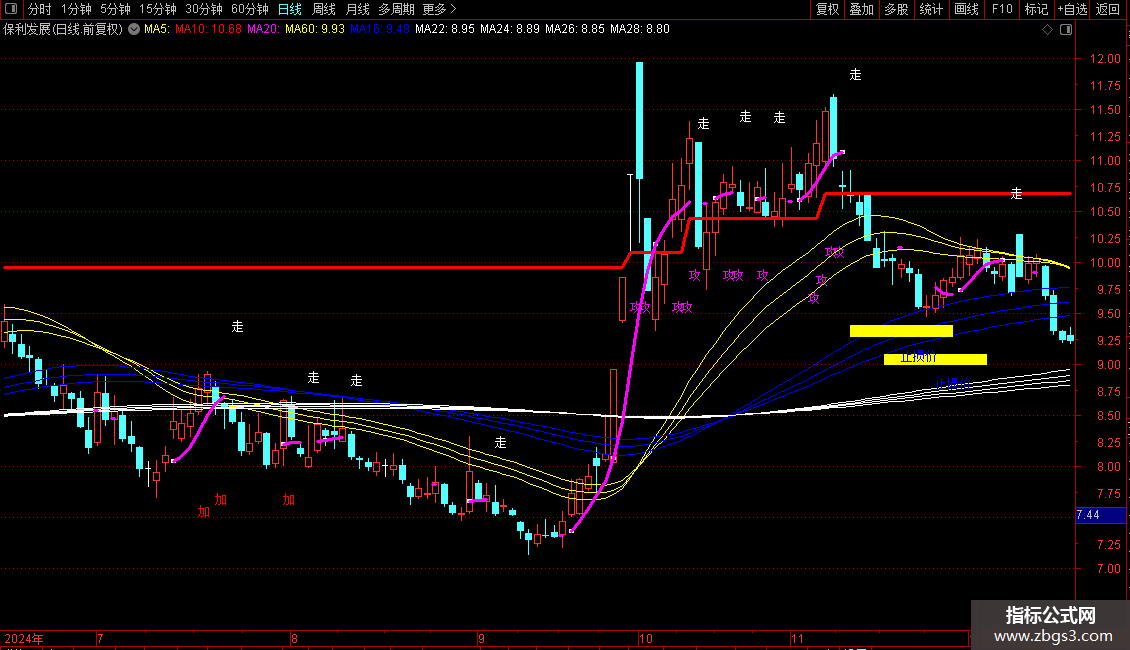Switch to 月线 monthly chart
This screenshot has height=650, width=1130.
click(x=357, y=9)
